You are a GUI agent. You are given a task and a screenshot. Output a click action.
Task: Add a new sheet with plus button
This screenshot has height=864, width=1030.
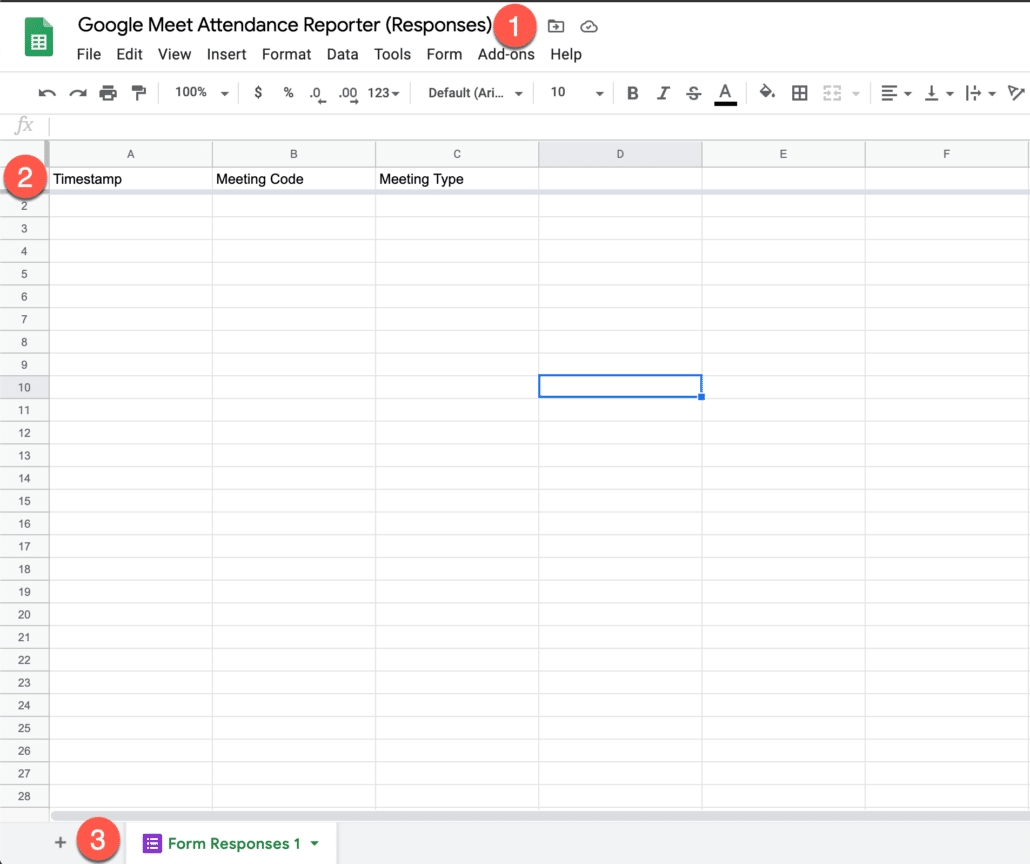click(60, 842)
